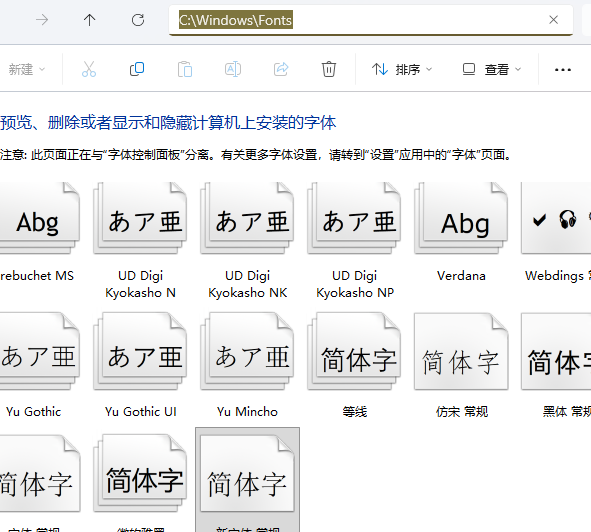Navigate up one folder level
The image size is (591, 532).
point(89,20)
